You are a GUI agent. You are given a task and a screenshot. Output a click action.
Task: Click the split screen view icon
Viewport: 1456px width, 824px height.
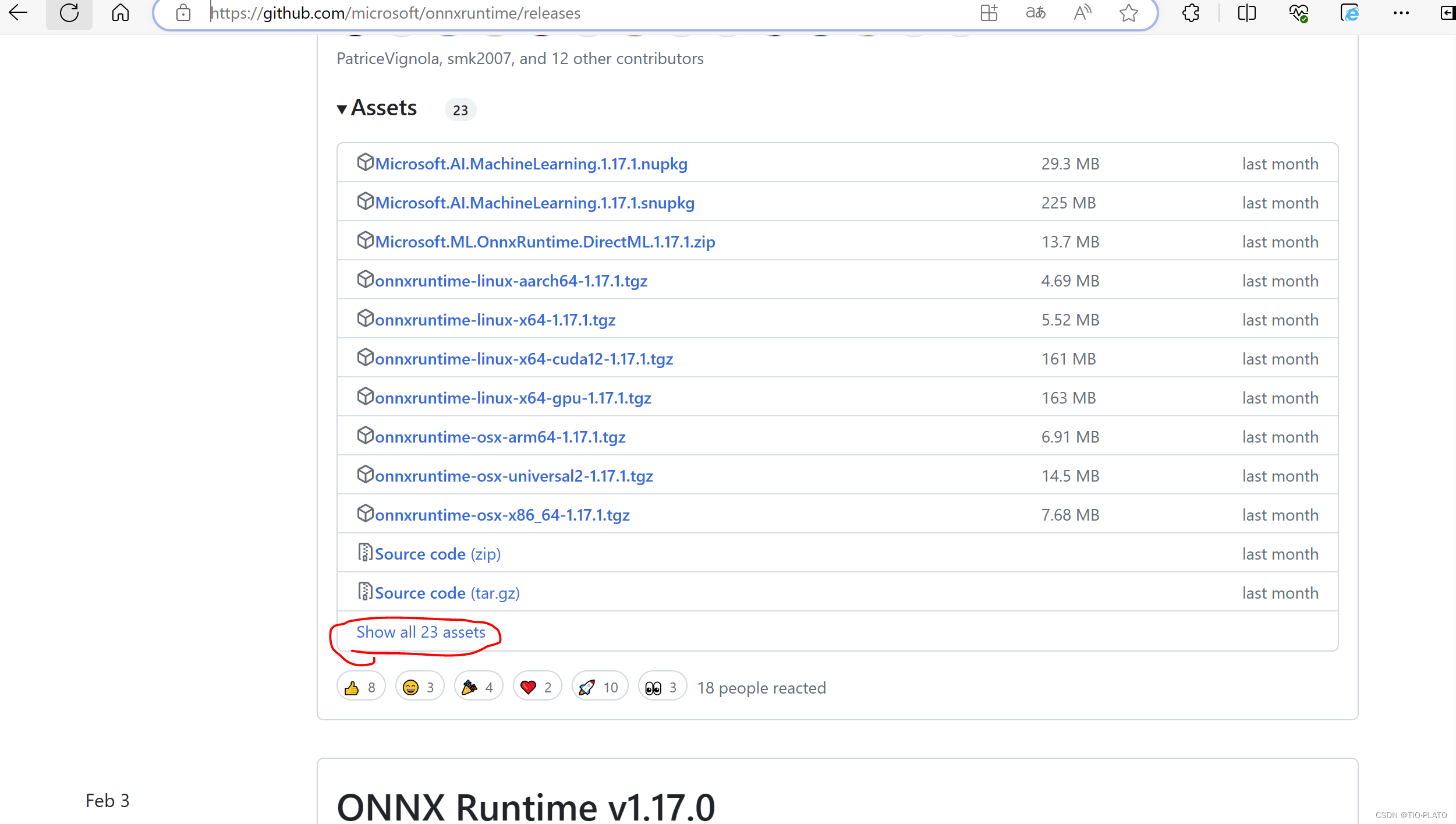(1246, 13)
